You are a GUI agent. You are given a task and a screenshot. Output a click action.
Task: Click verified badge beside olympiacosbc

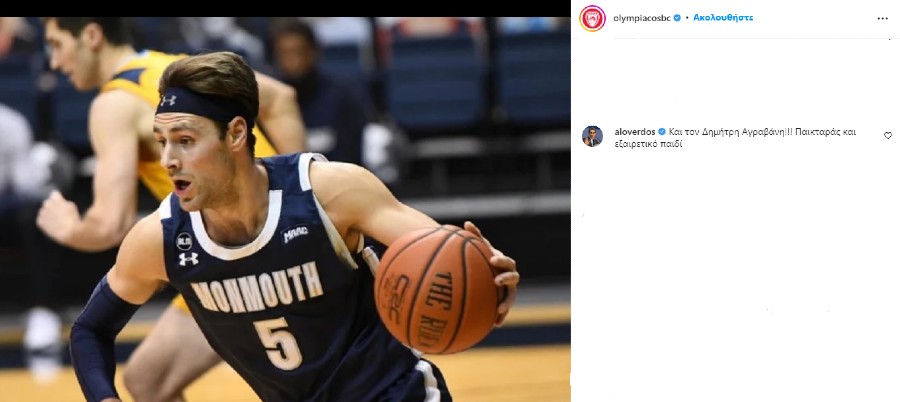point(677,18)
